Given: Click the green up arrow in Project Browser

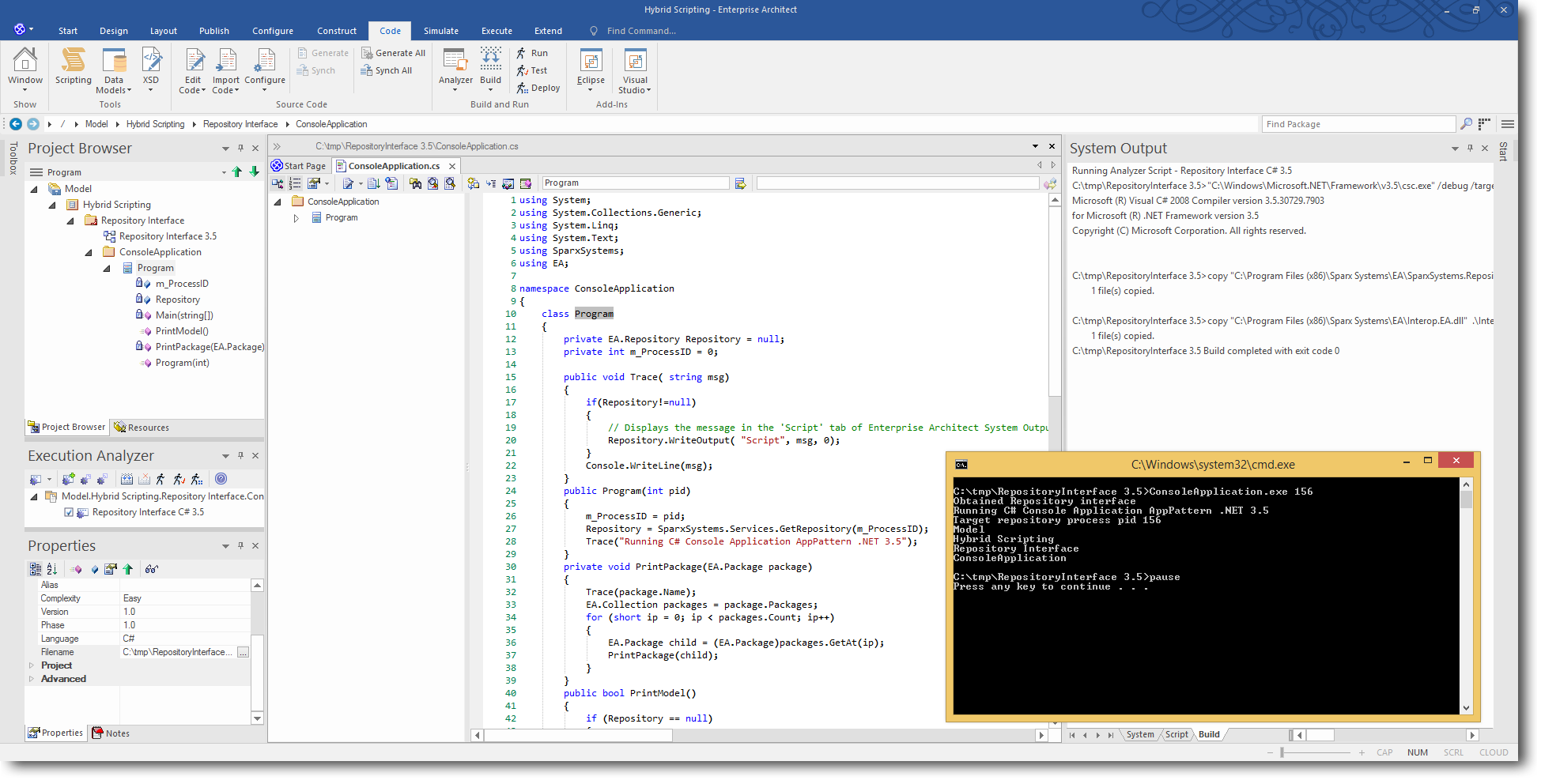Looking at the screenshot, I should [237, 172].
